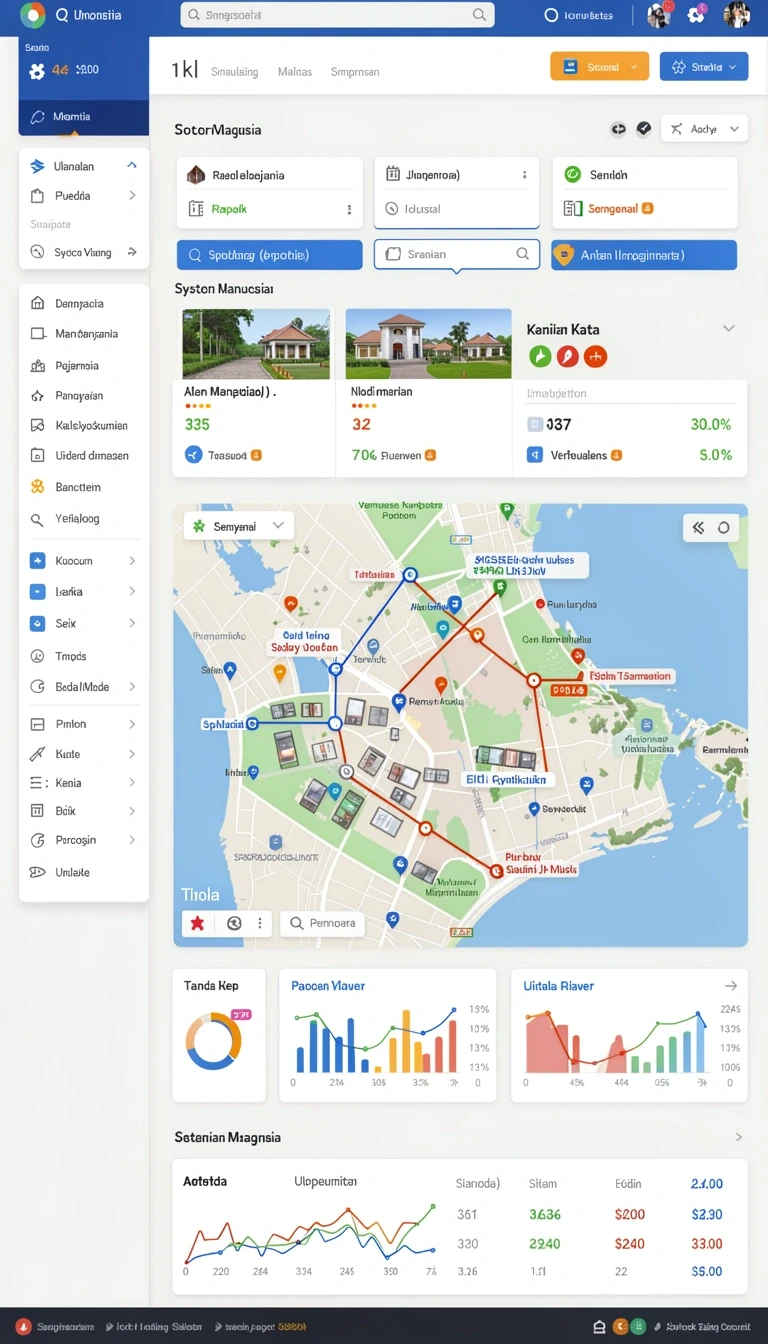
Task: Click the green round Kanilan Kata icon
Action: pyautogui.click(x=539, y=355)
